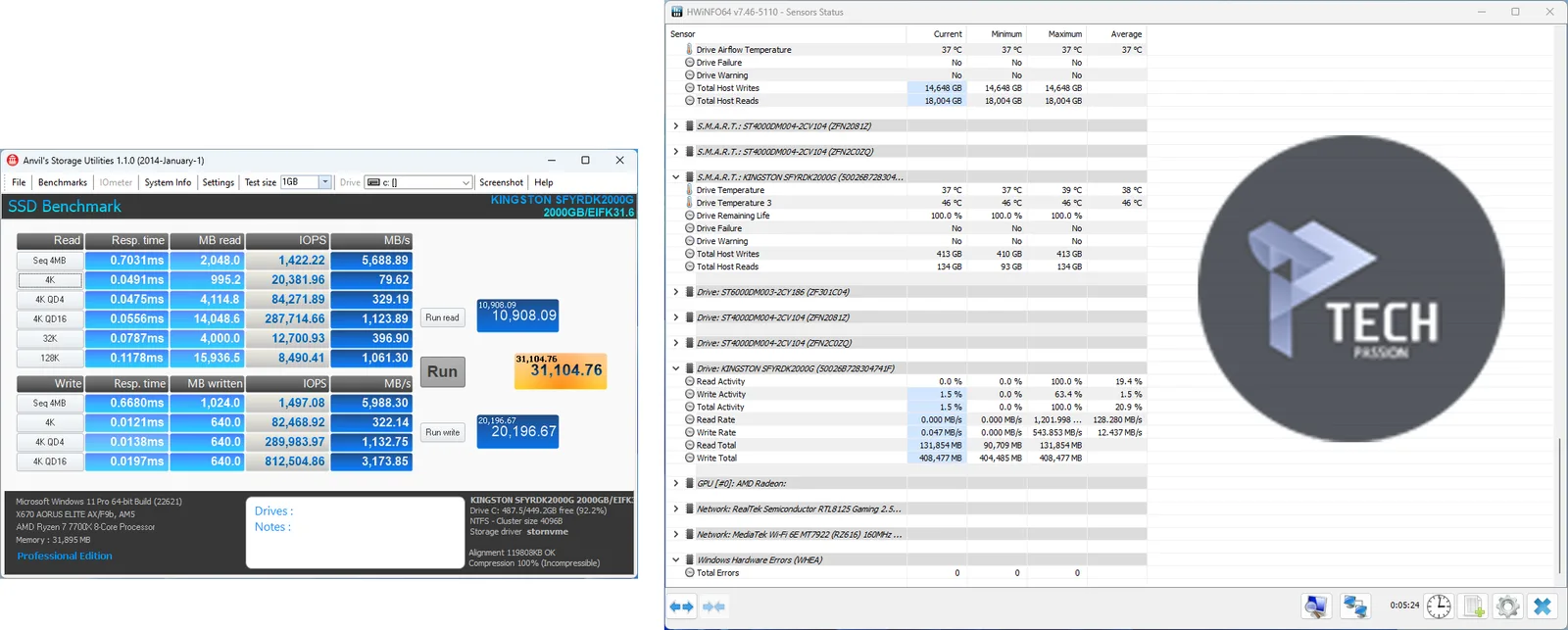The image size is (1568, 630).
Task: Open the Test size 1GB dropdown
Action: (324, 182)
